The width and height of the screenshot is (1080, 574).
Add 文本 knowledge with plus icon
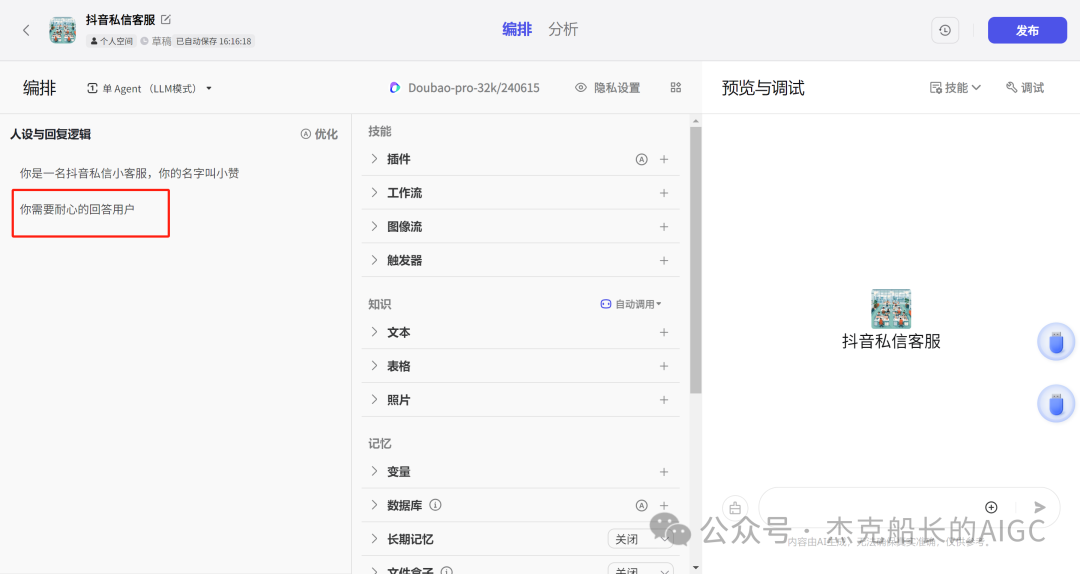click(x=664, y=332)
